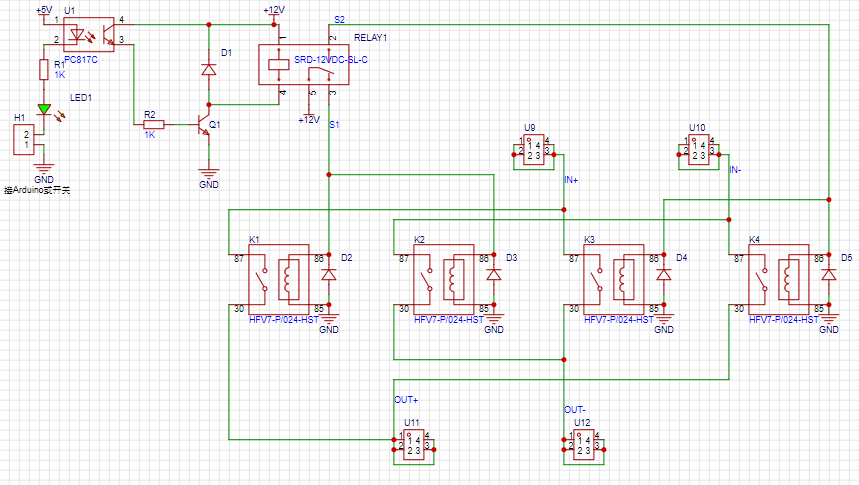859x485 pixels.
Task: Select transistor Q1
Action: pyautogui.click(x=207, y=125)
